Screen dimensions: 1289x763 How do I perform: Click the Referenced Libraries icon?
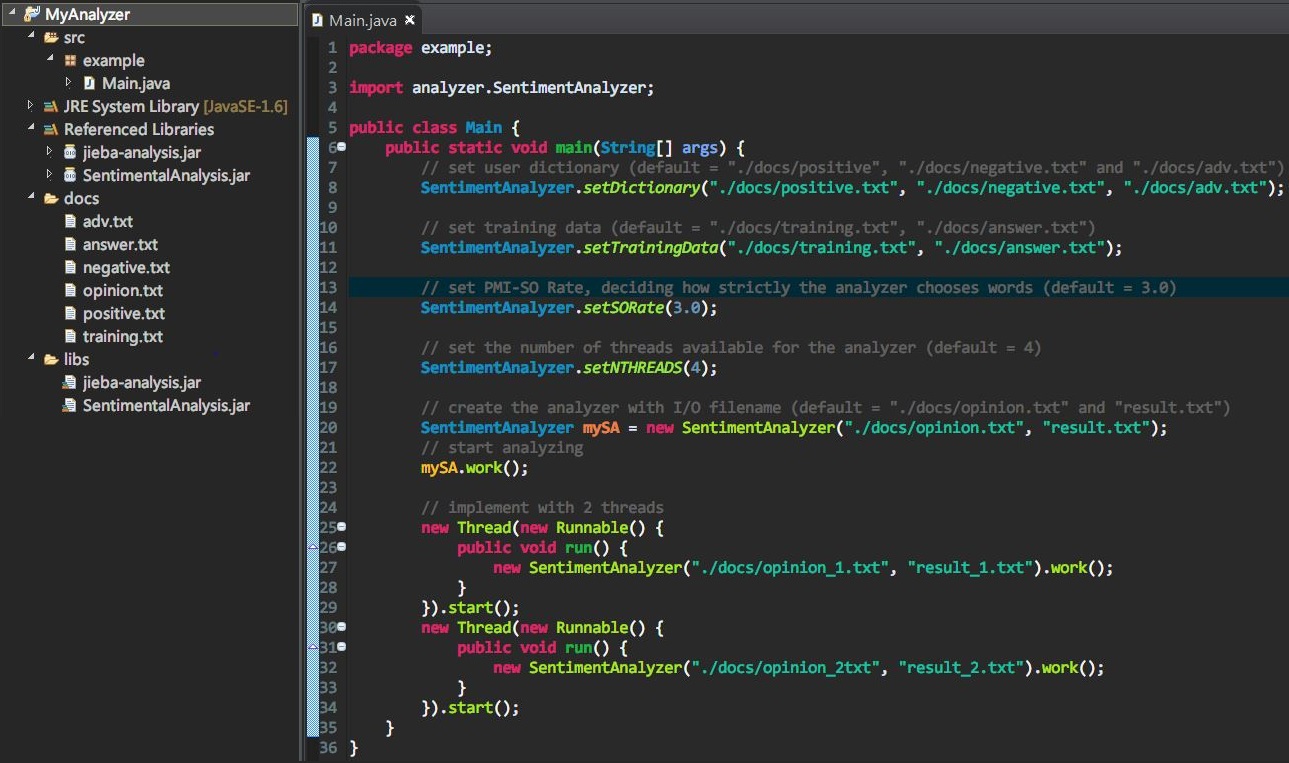51,130
